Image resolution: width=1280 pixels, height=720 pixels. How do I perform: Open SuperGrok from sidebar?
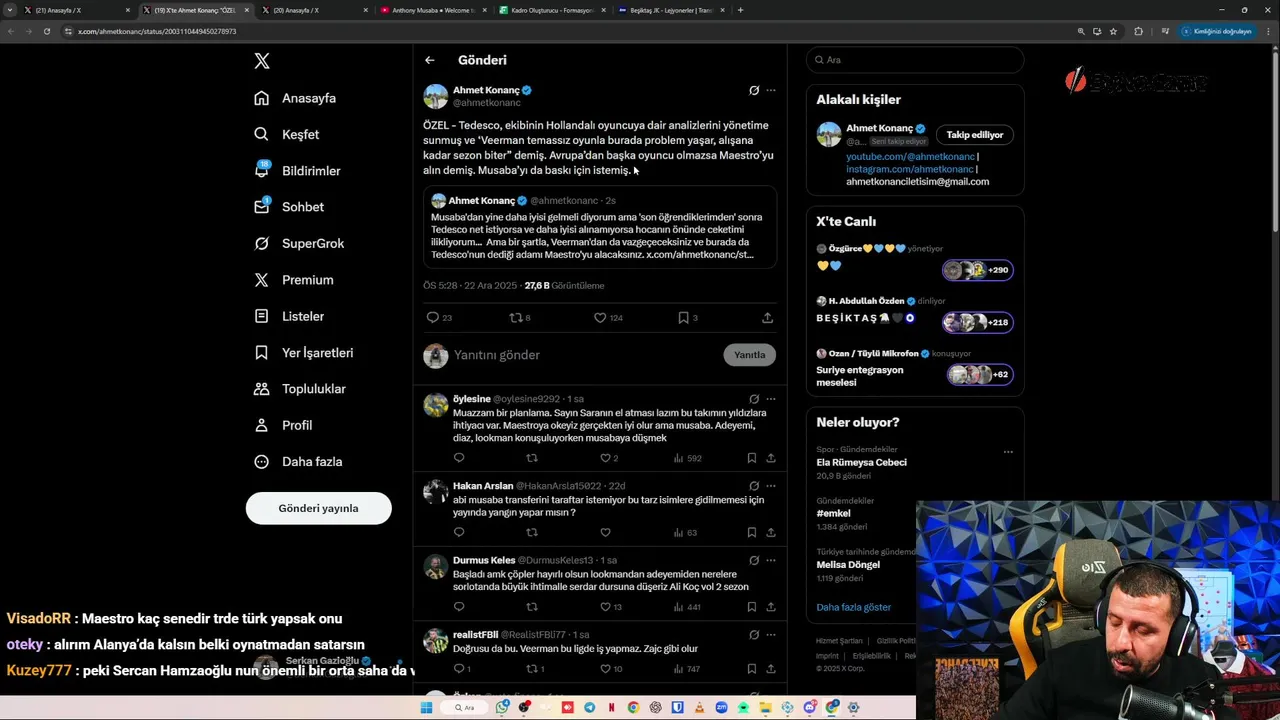pos(299,243)
